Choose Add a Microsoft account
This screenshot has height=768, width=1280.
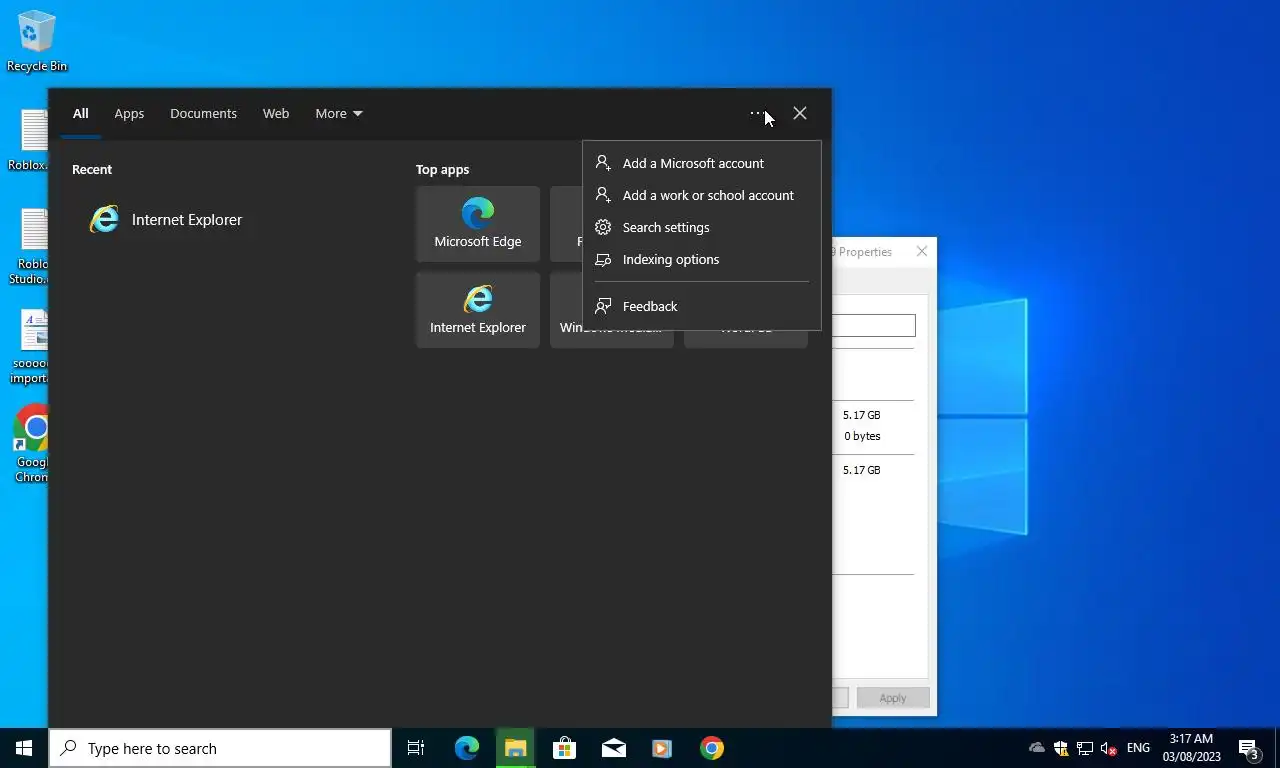coord(702,163)
